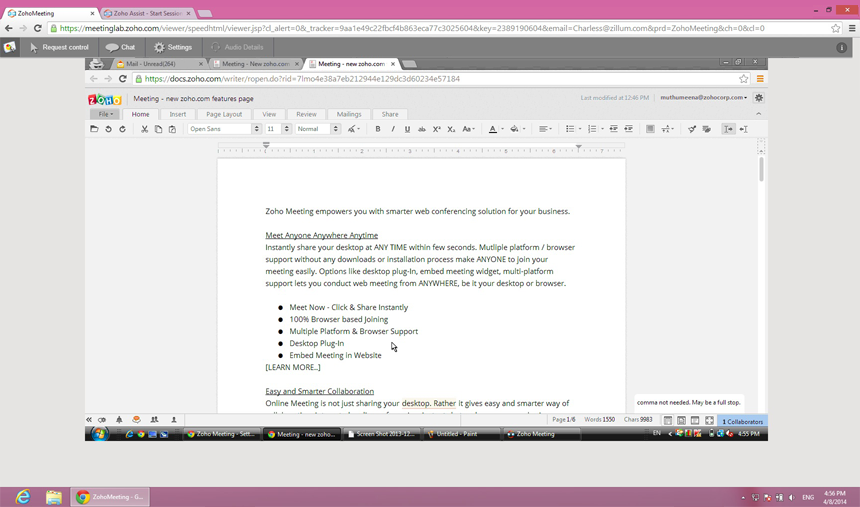Screen dimensions: 860x507
Task: Click the collapse double-arrow icon in status bar
Action: point(89,420)
